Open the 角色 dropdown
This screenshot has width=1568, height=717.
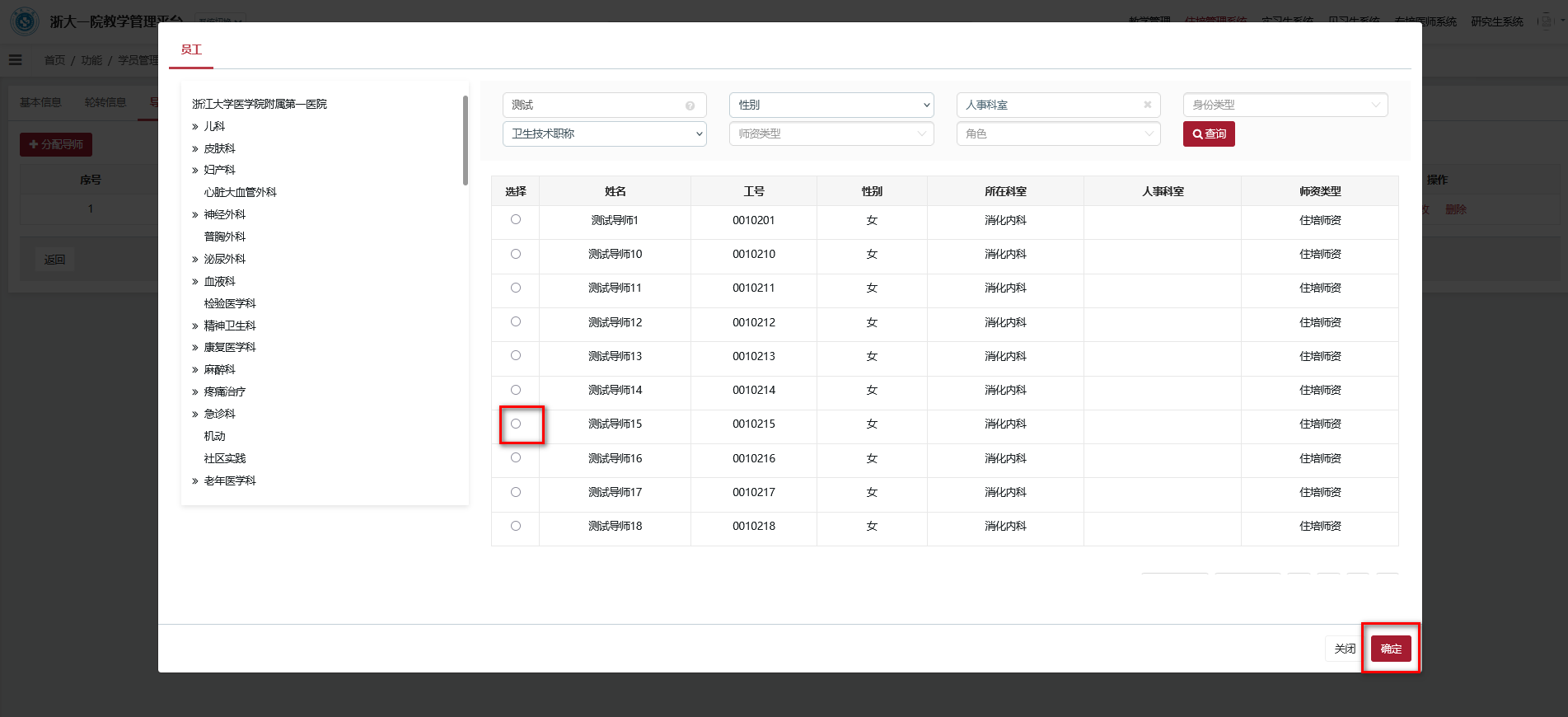click(x=1059, y=134)
